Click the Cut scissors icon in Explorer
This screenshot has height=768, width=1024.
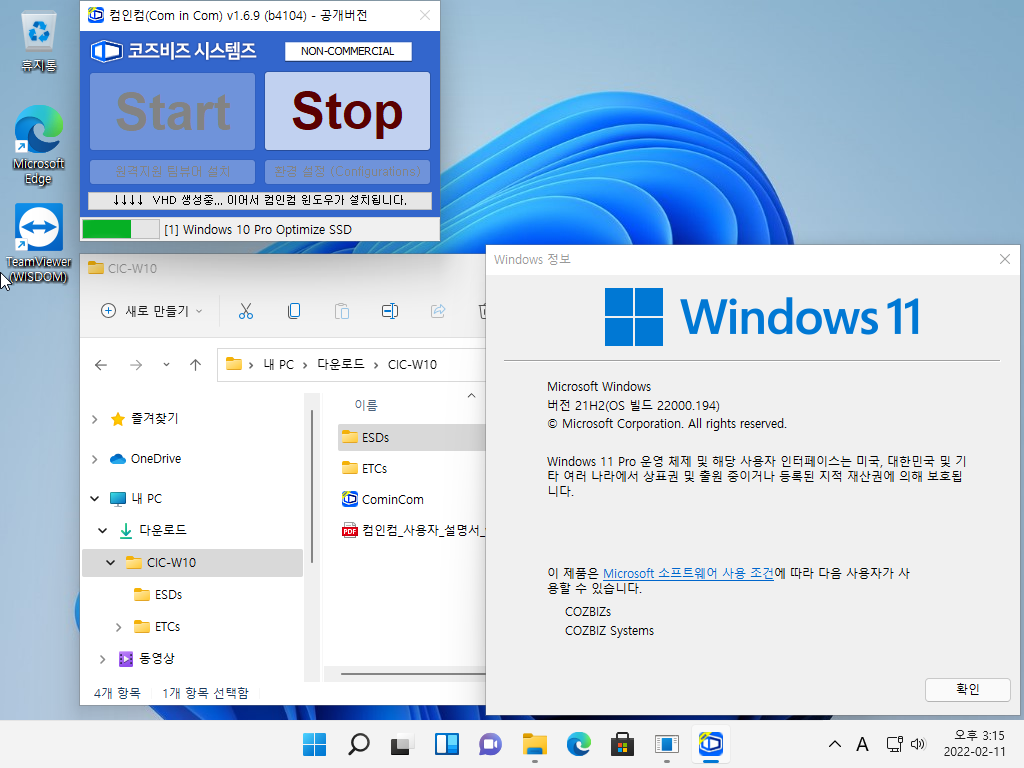246,312
